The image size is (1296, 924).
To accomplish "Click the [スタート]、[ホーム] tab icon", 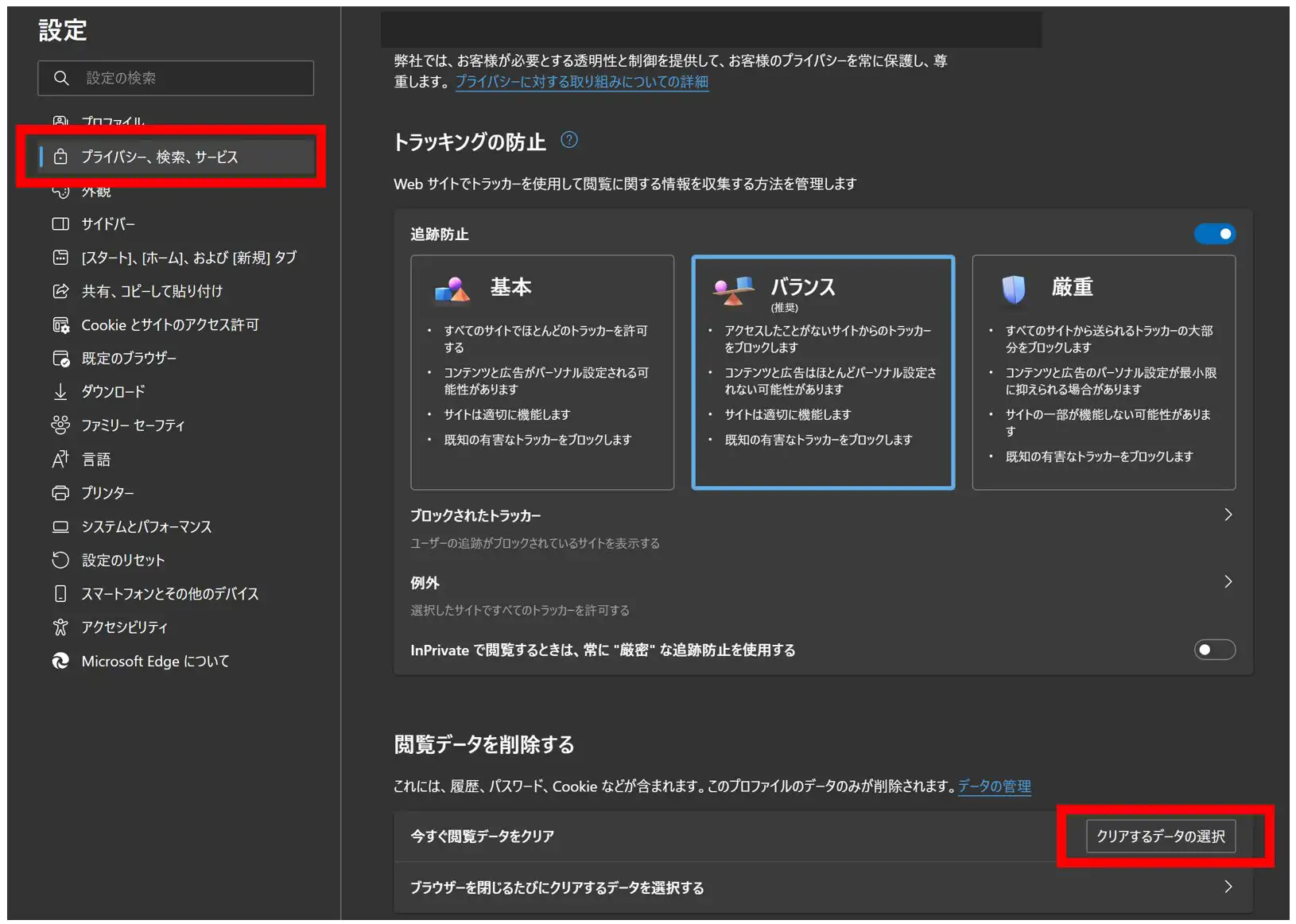I will tap(60, 258).
